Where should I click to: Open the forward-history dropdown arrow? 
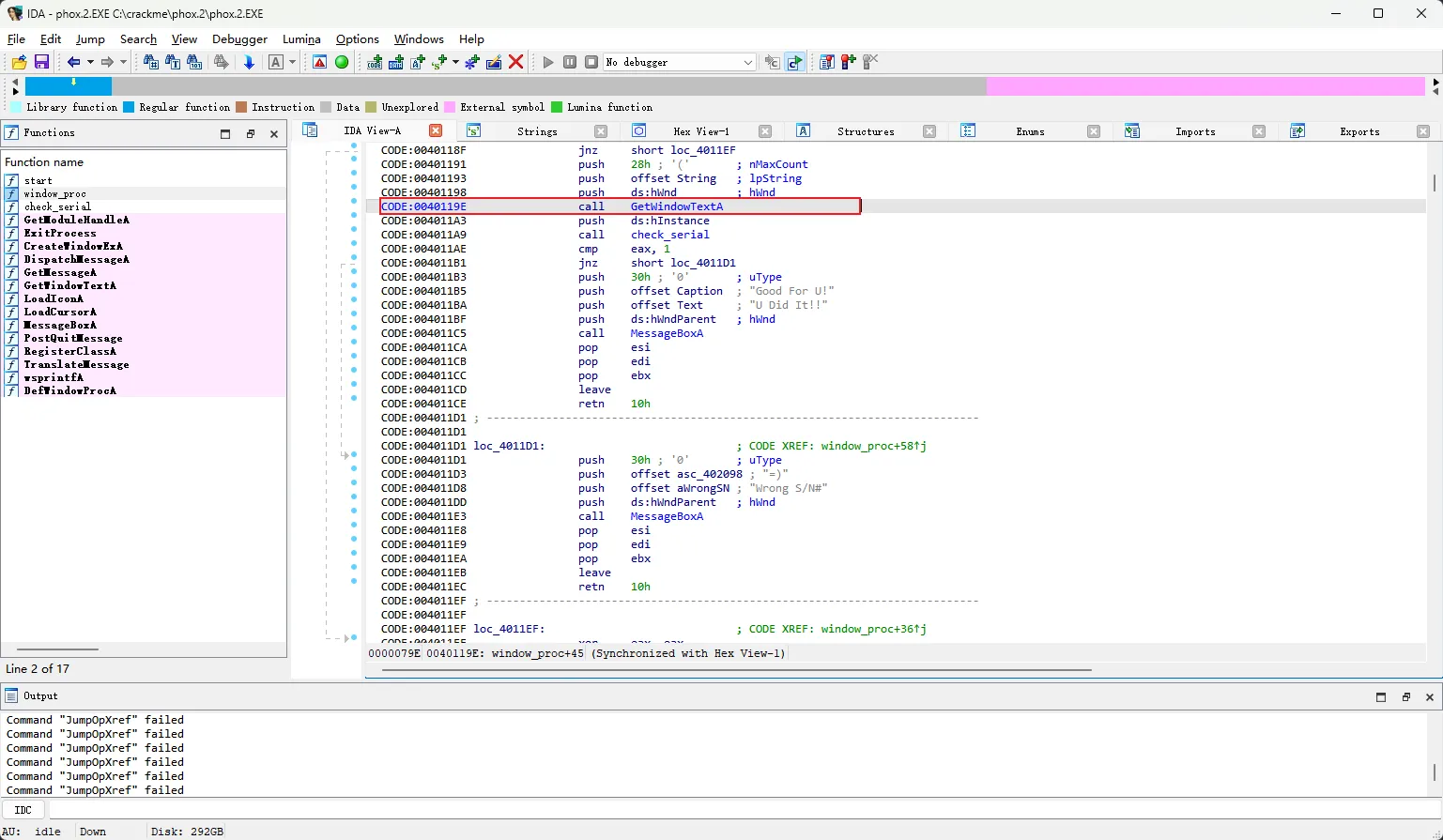tap(123, 62)
